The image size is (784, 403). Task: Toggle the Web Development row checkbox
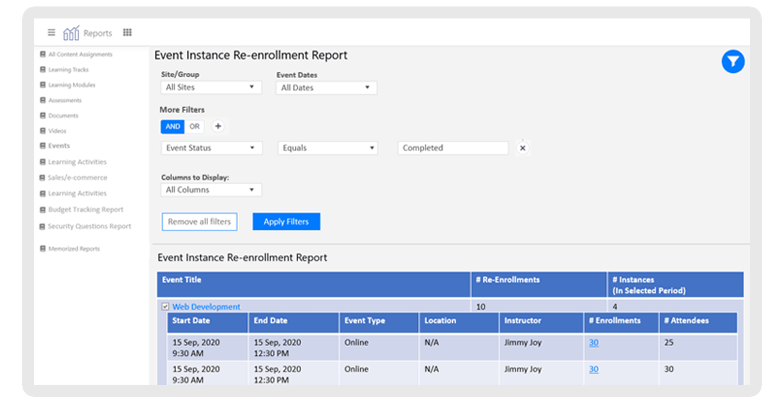tap(165, 306)
